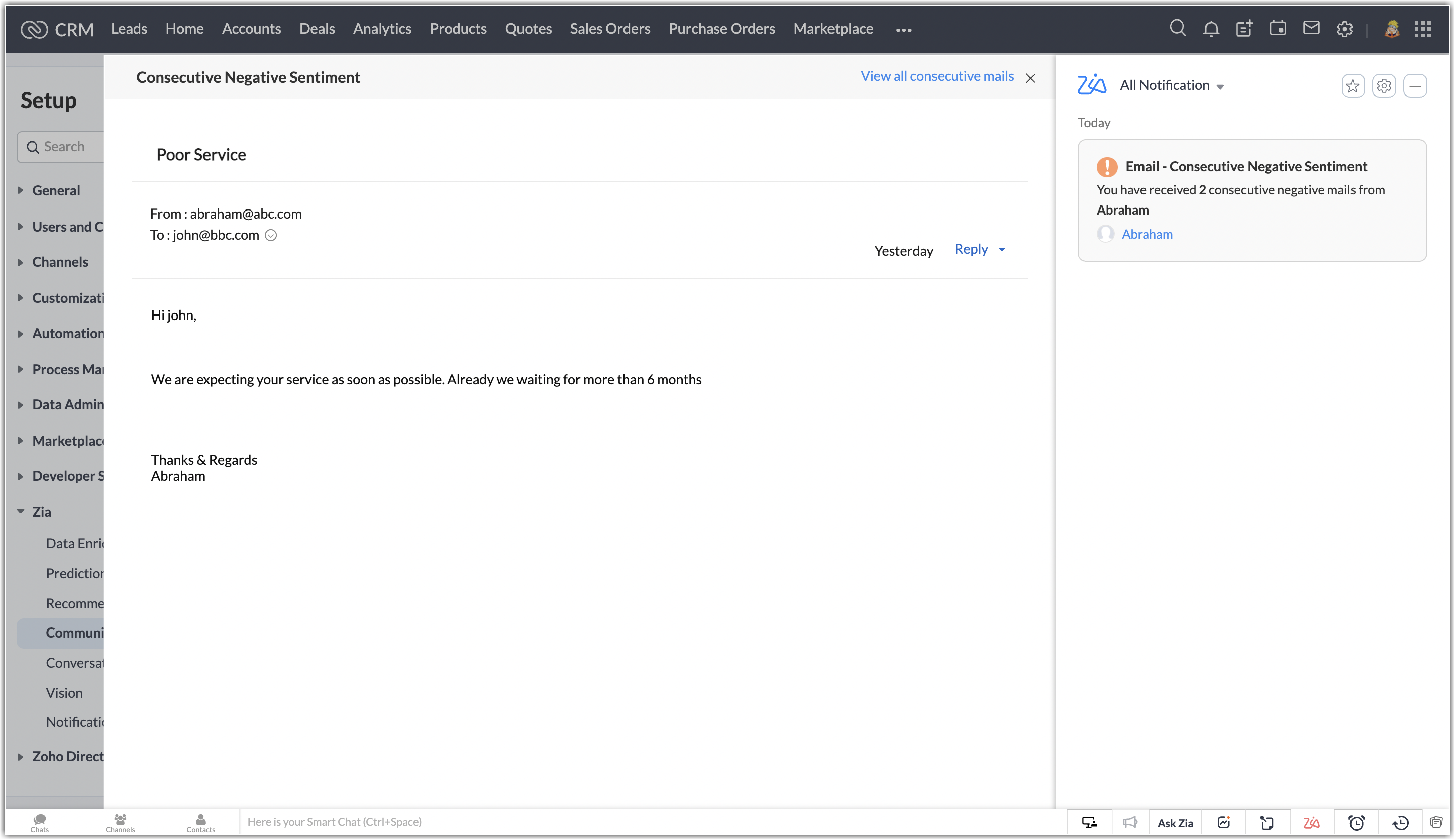The height and width of the screenshot is (840, 1455).
Task: Open the apps grid icon
Action: (1423, 28)
